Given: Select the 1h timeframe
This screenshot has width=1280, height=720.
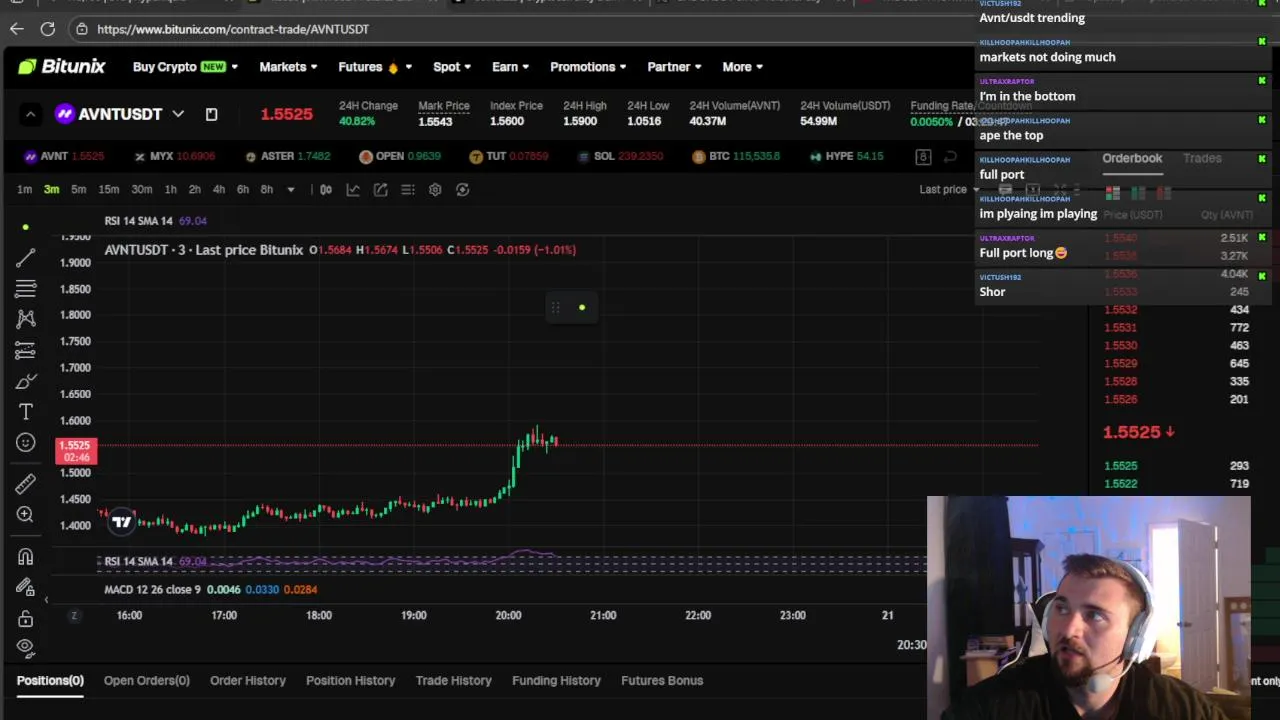Looking at the screenshot, I should (x=171, y=189).
